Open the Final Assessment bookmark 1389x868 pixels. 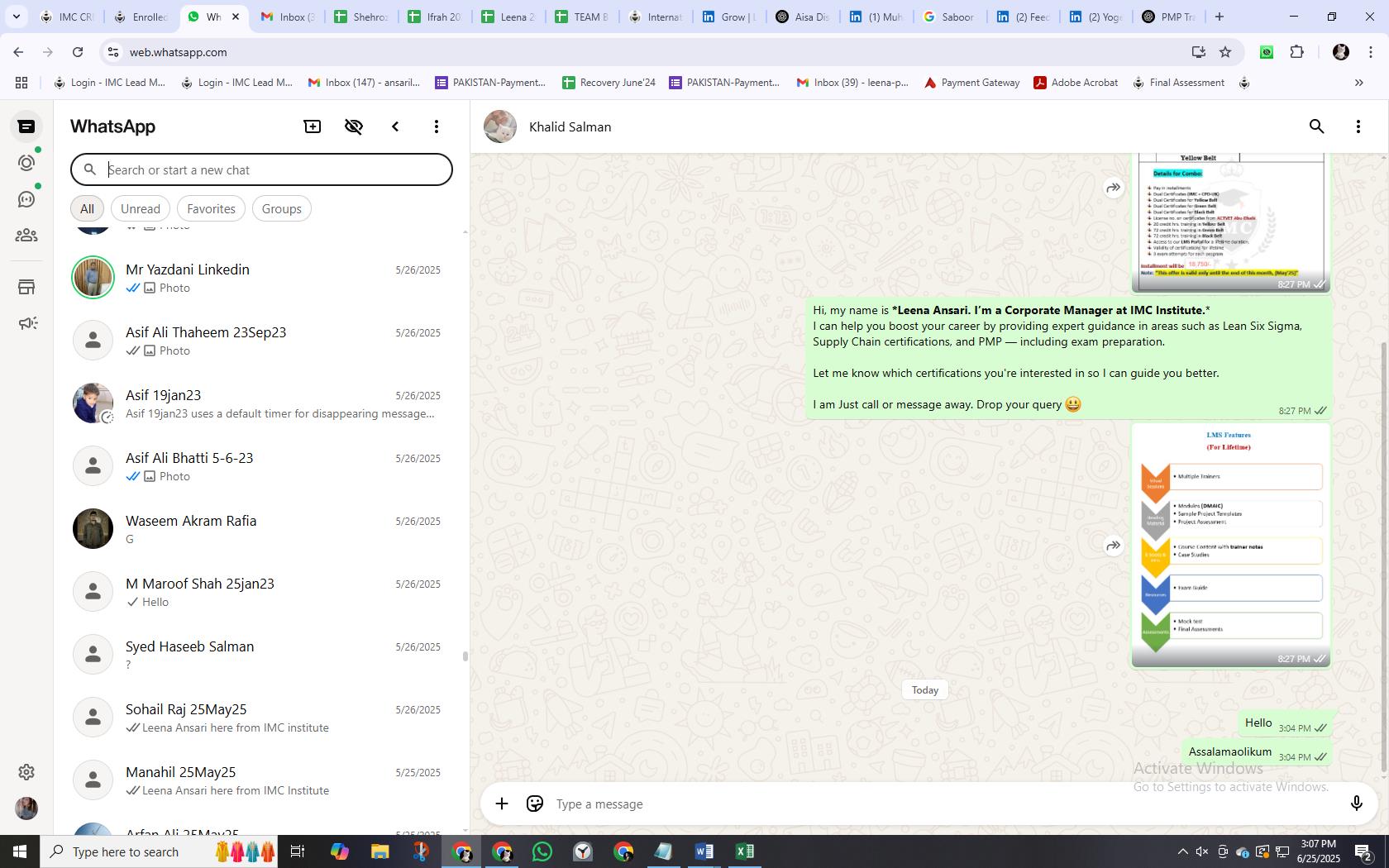[x=1178, y=83]
